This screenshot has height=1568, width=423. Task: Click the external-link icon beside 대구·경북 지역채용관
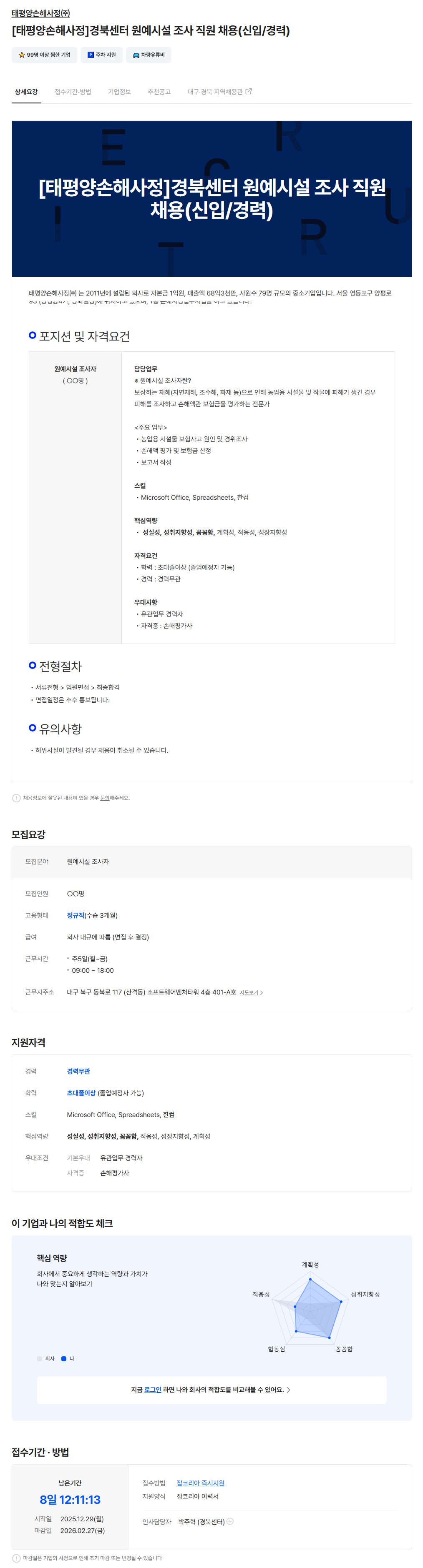[x=249, y=92]
